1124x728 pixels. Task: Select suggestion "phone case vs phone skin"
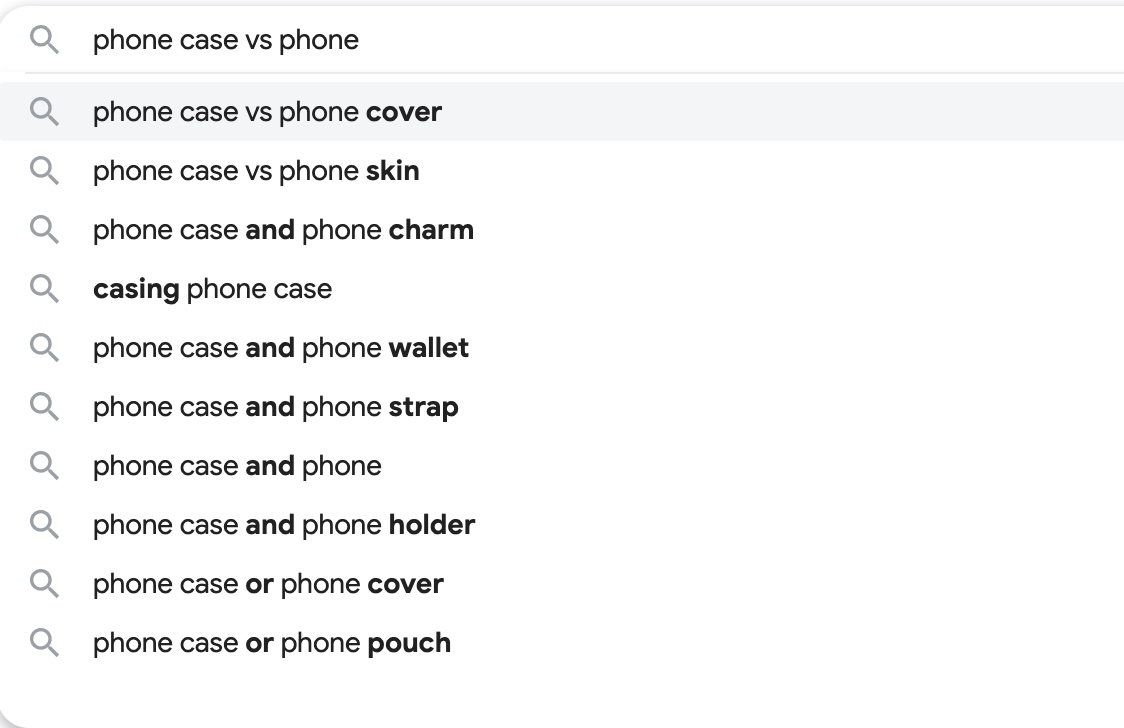256,171
